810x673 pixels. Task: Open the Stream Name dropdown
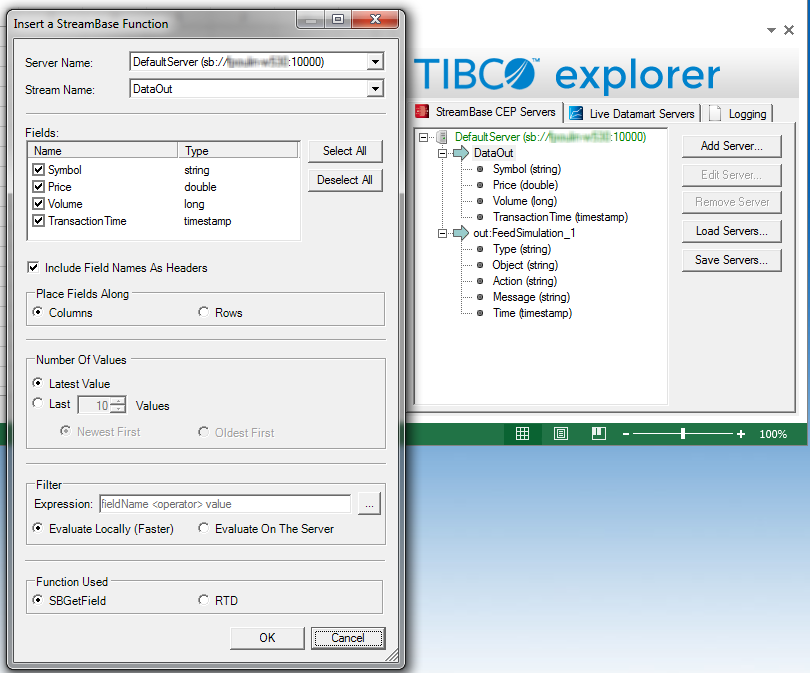pyautogui.click(x=376, y=89)
